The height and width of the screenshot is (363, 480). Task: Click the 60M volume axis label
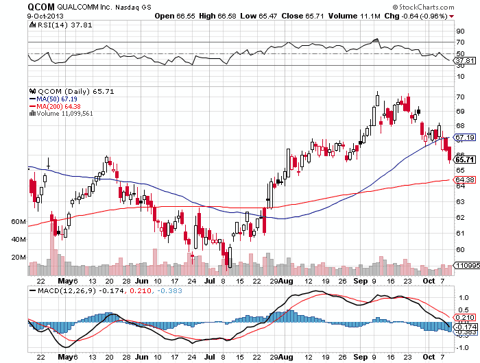point(19,222)
